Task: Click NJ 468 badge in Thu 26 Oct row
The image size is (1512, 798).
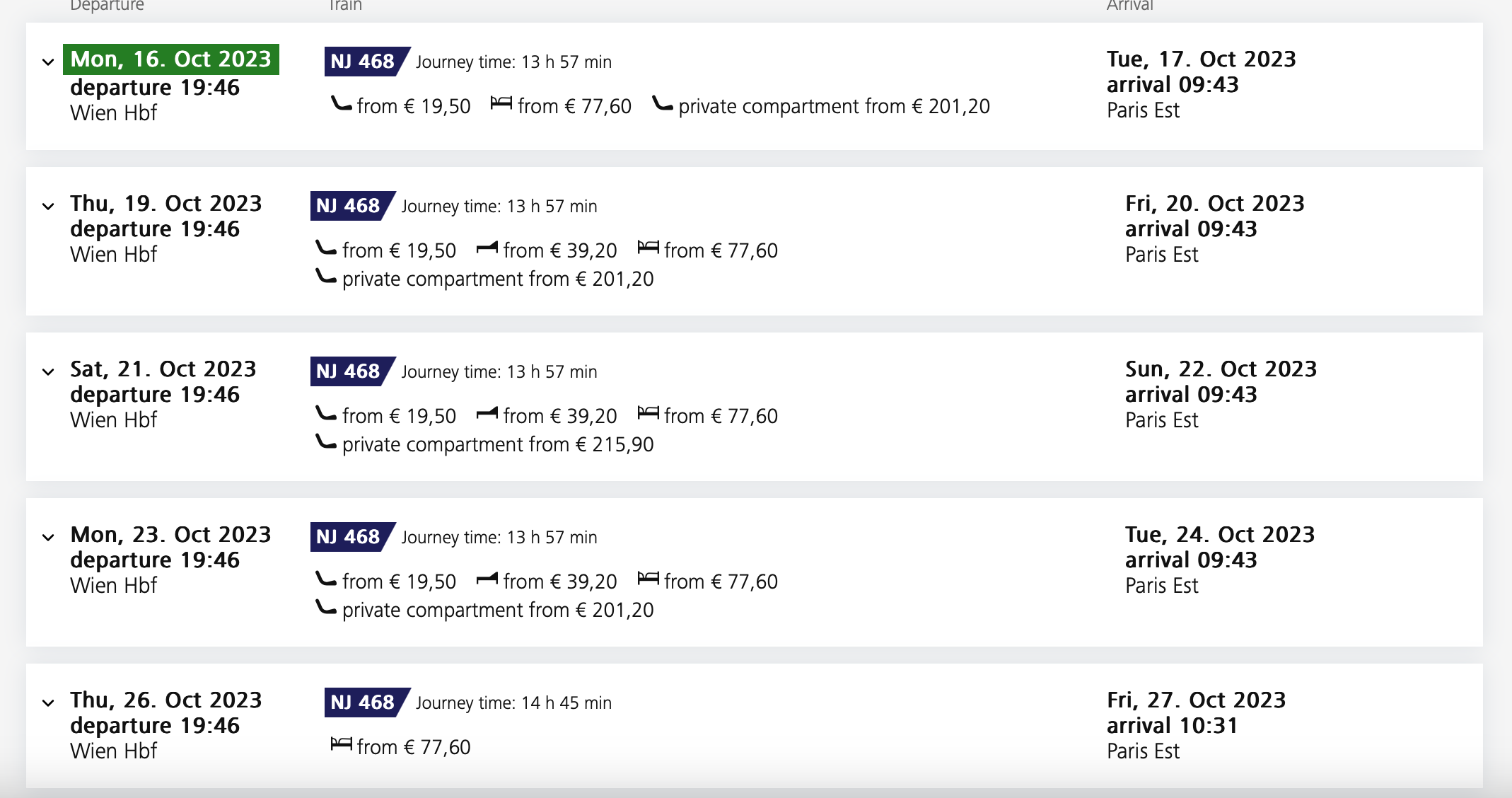Action: [366, 702]
